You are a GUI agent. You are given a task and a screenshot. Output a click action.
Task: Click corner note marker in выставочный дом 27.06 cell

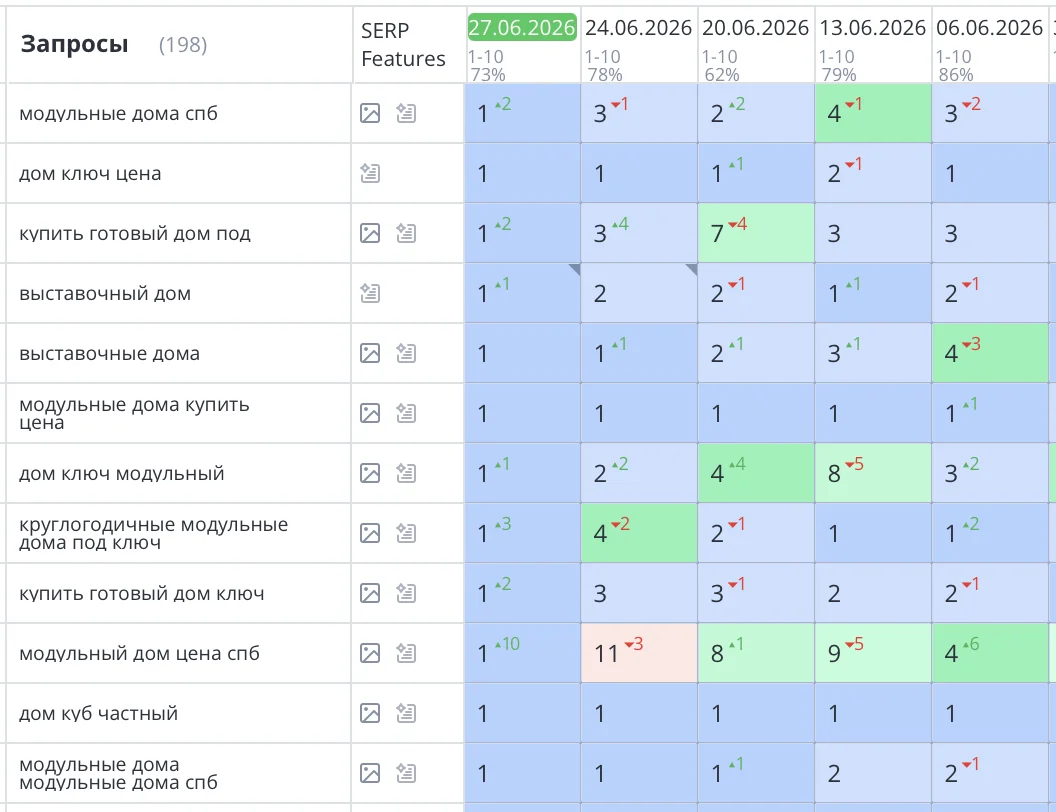click(574, 269)
